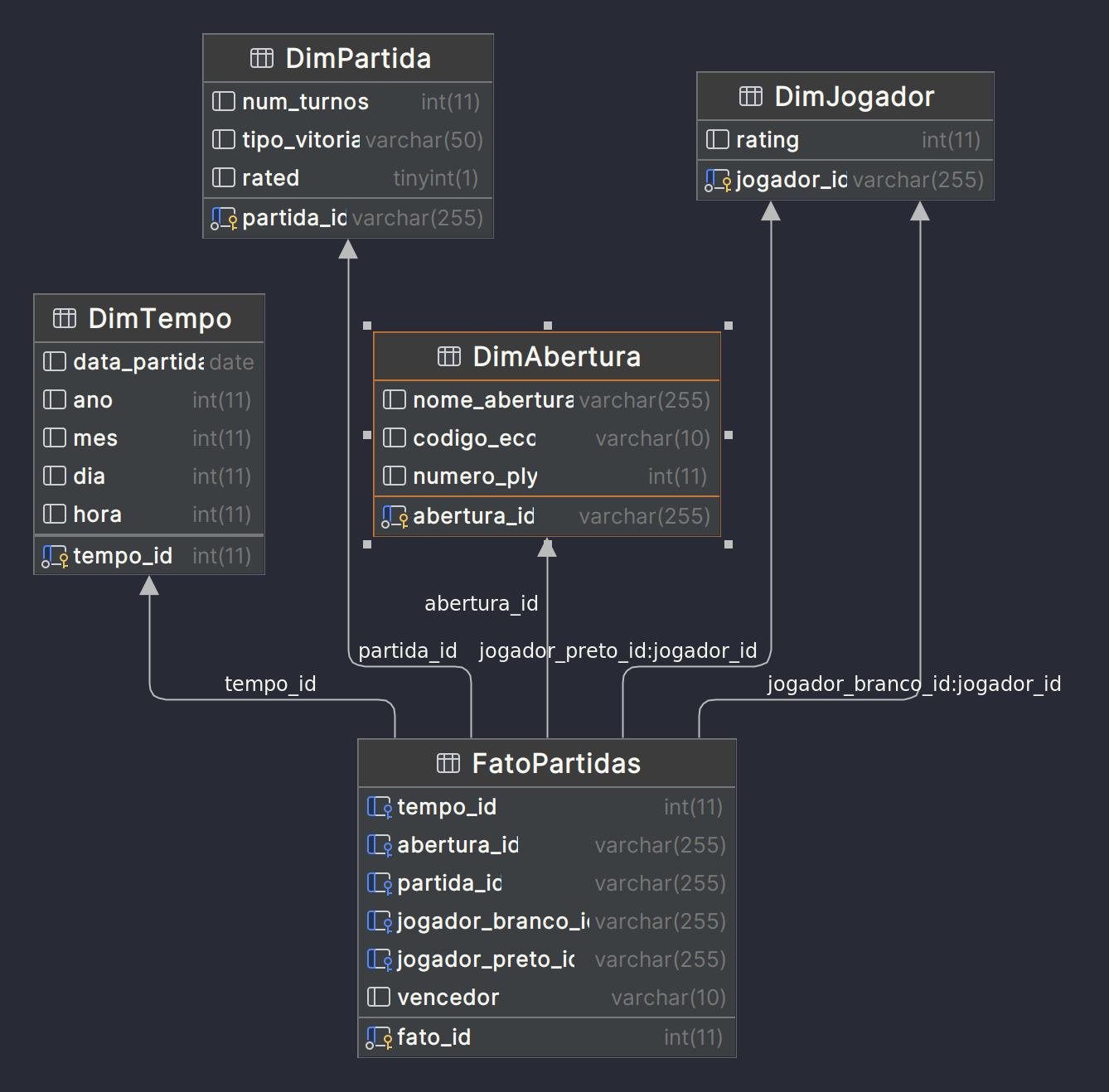This screenshot has height=1092, width=1109.
Task: Select the rating column name in DimJogador
Action: (x=768, y=140)
